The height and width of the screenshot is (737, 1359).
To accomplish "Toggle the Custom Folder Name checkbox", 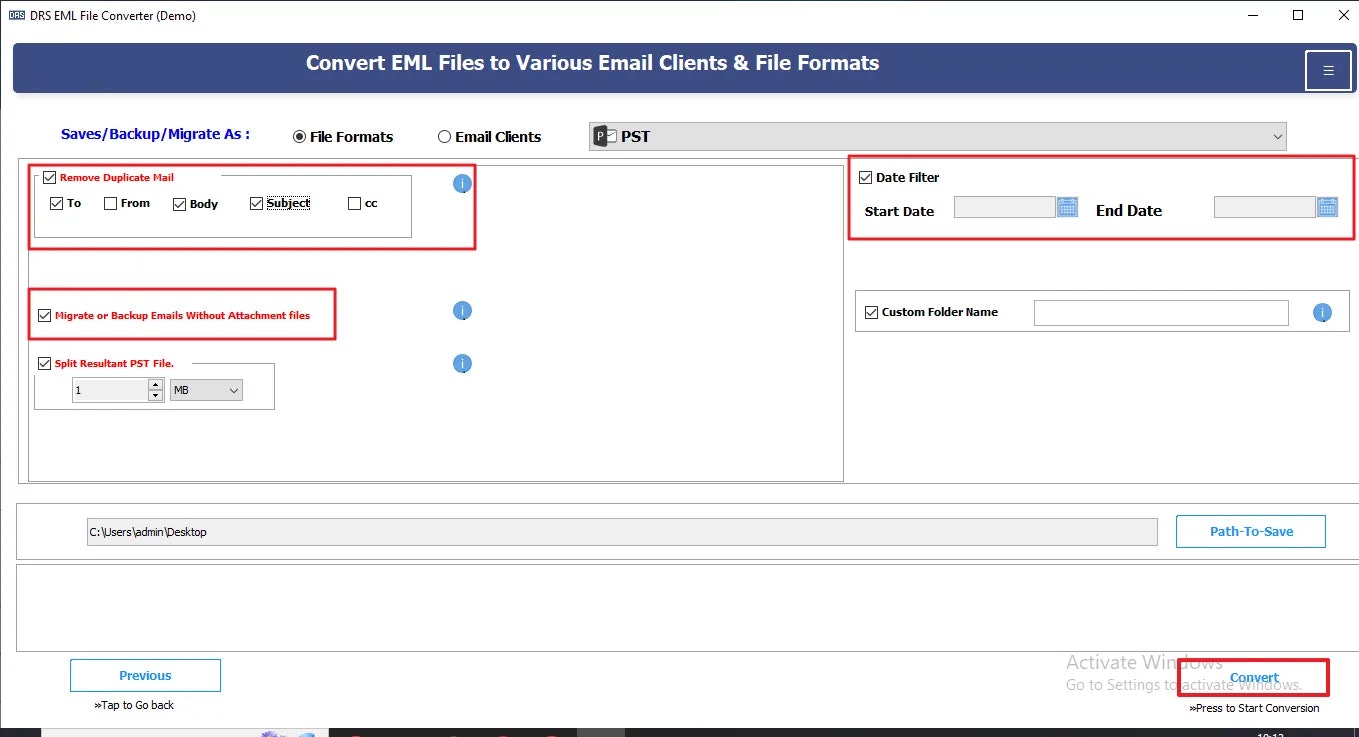I will 871,312.
